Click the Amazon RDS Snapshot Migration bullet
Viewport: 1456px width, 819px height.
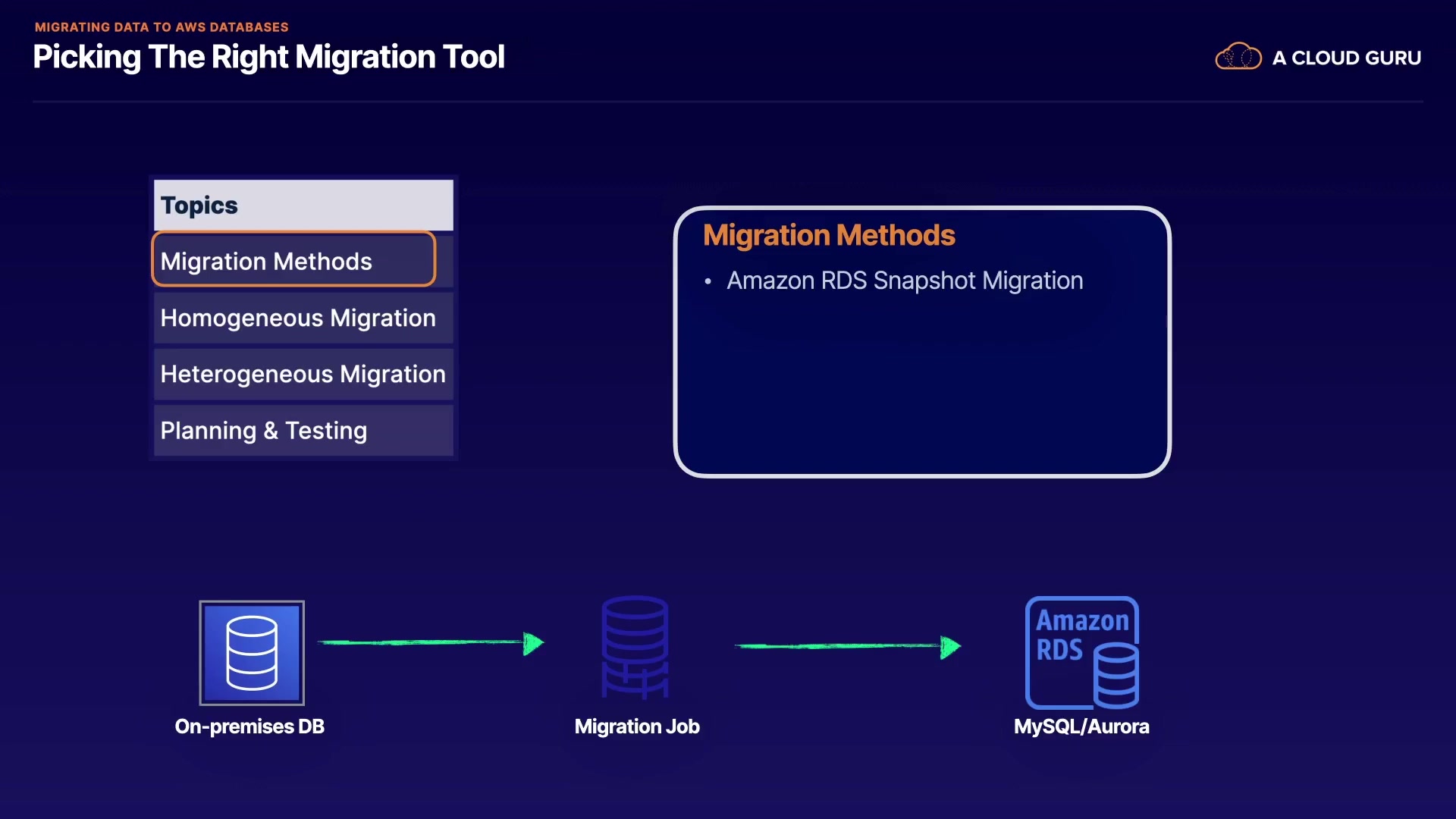(904, 281)
